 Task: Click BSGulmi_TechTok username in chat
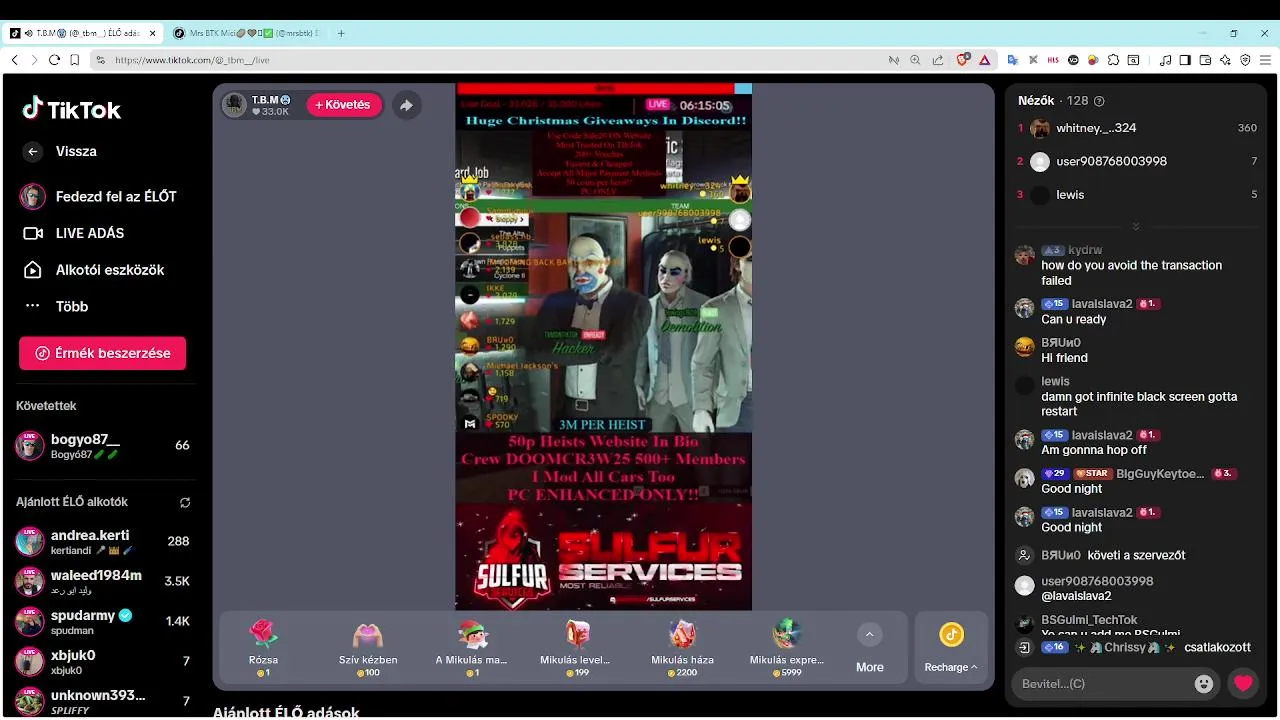click(x=1089, y=620)
